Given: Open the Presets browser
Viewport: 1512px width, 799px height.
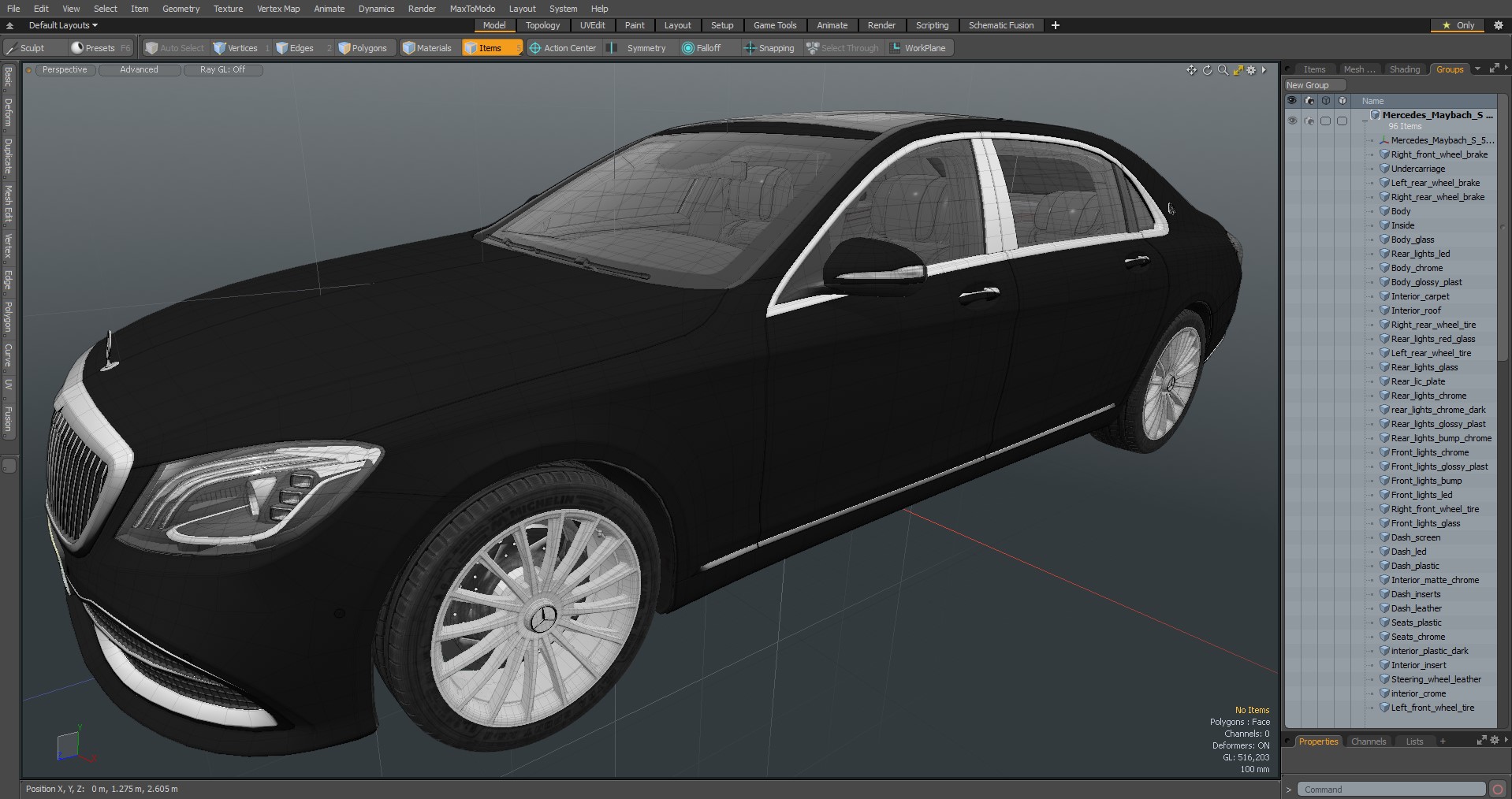Looking at the screenshot, I should [x=99, y=48].
